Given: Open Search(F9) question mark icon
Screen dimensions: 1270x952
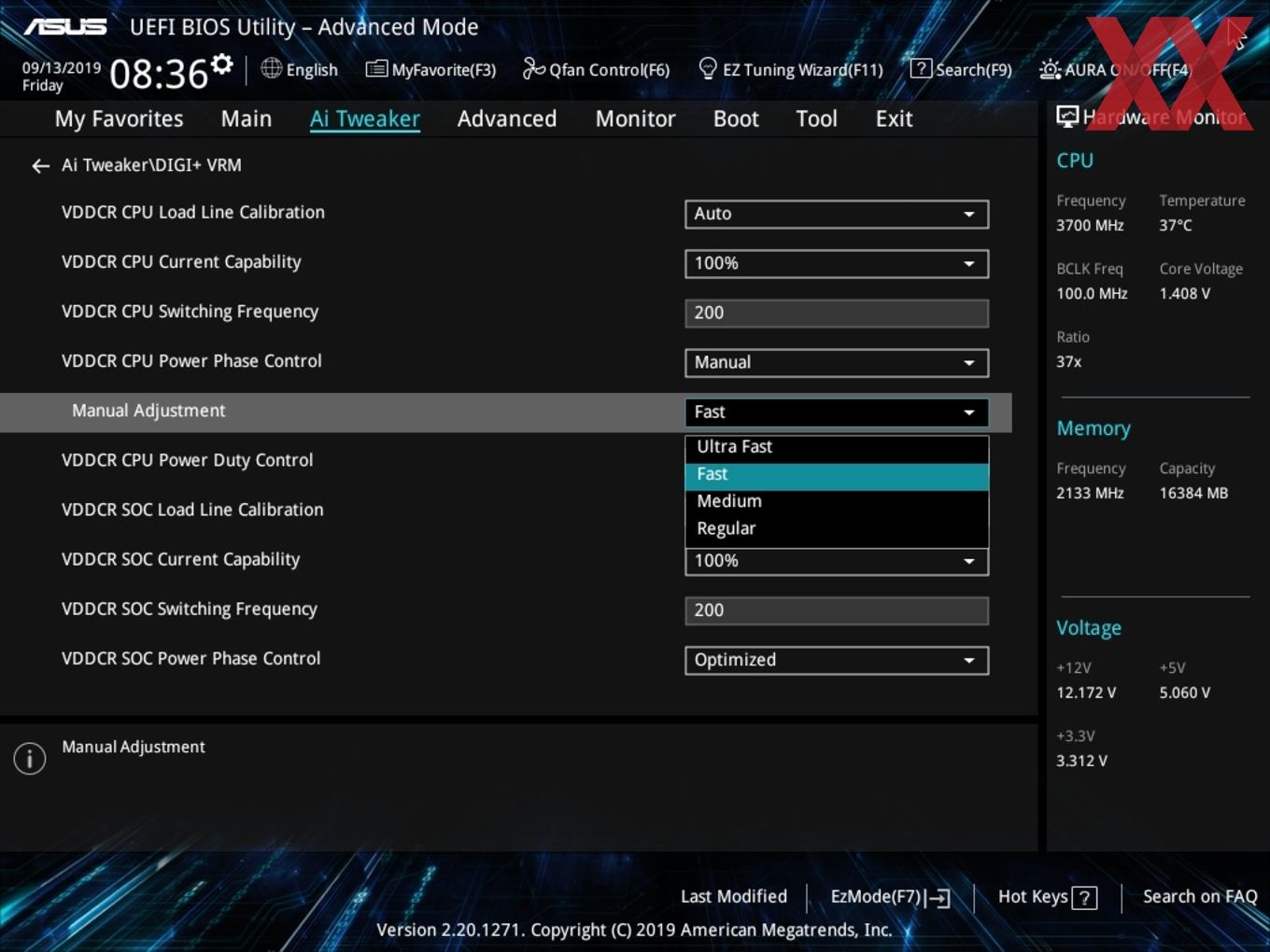Looking at the screenshot, I should pyautogui.click(x=921, y=68).
